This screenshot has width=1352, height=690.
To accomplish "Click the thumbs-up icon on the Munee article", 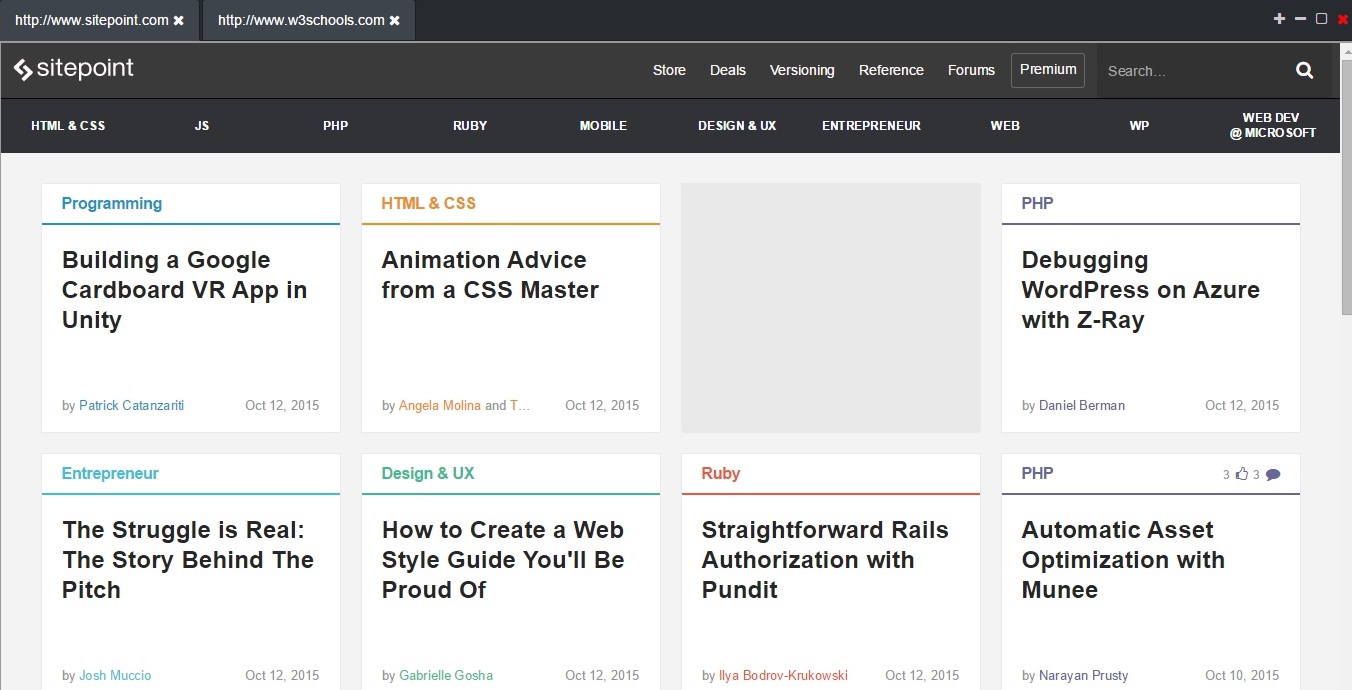I will click(x=1243, y=474).
